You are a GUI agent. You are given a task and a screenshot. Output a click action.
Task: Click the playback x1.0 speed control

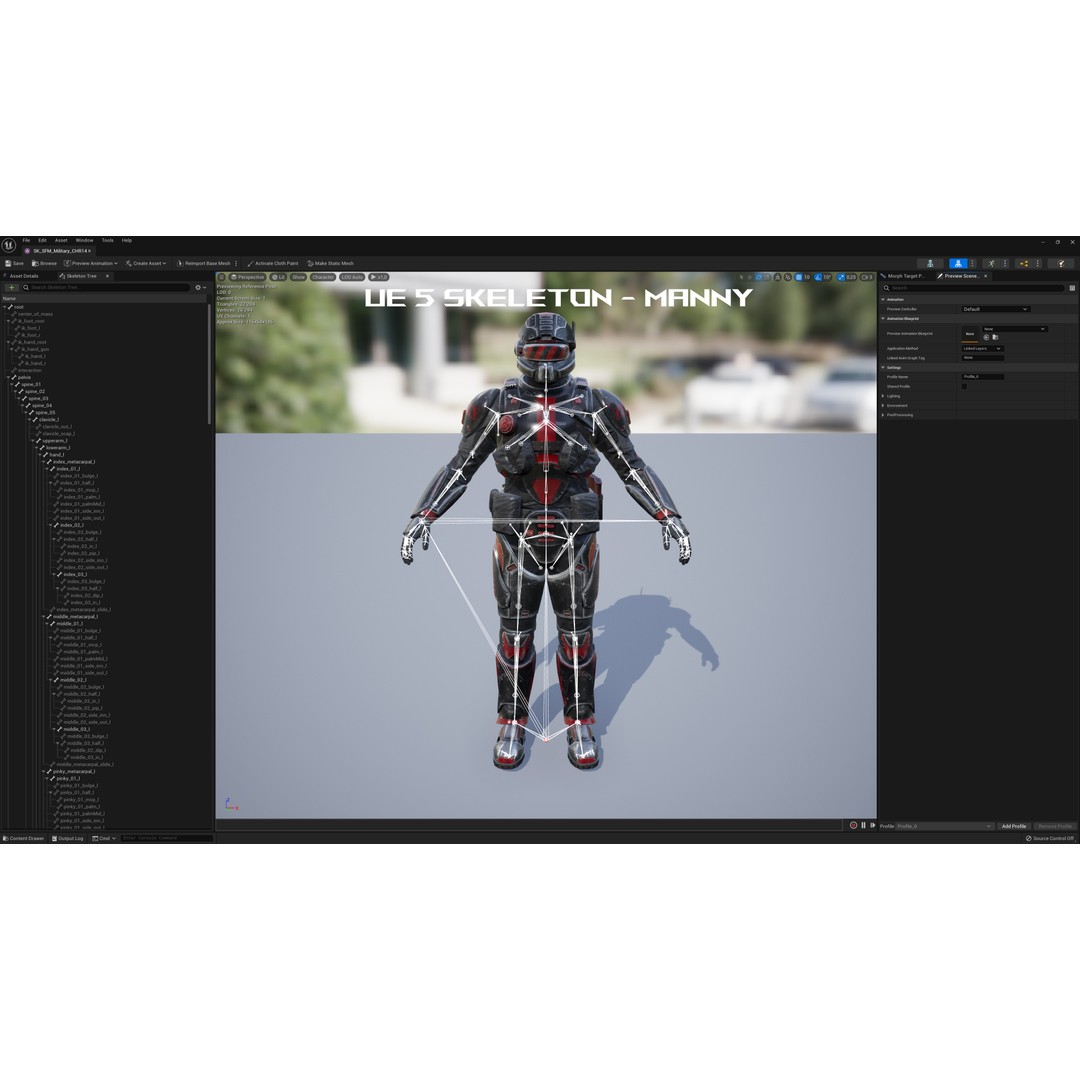379,277
